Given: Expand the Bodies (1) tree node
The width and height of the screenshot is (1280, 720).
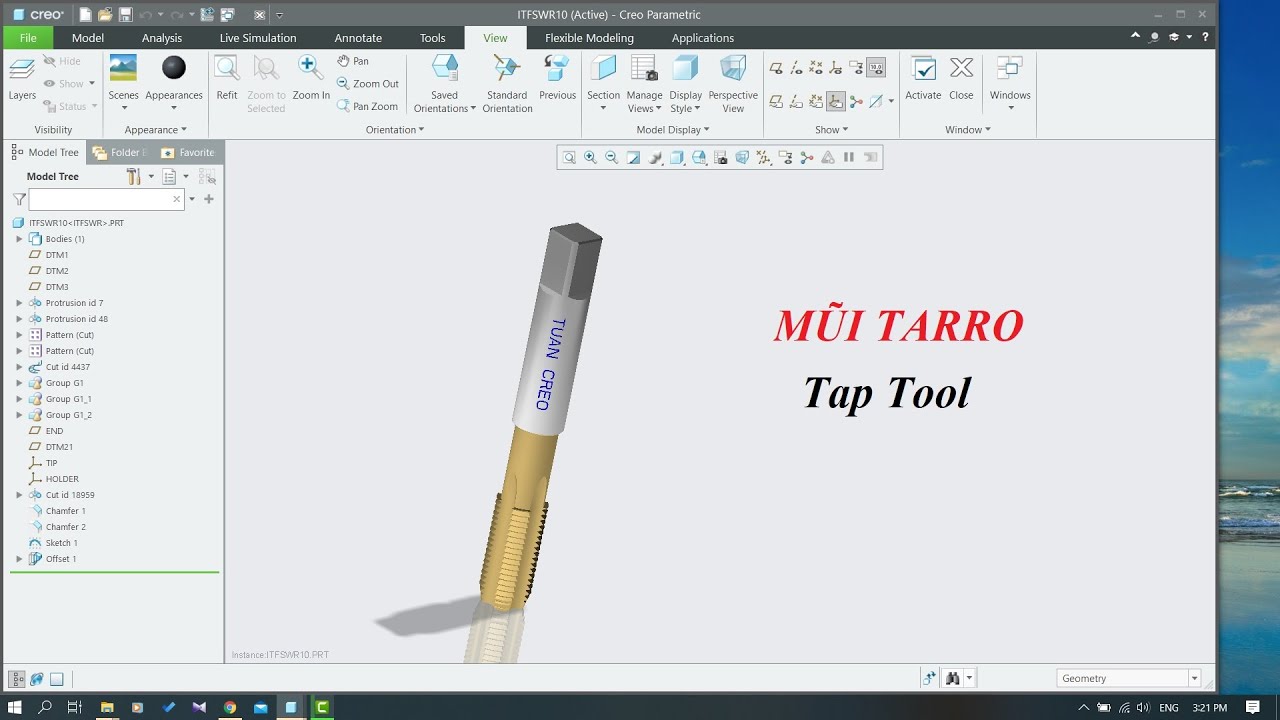Looking at the screenshot, I should 19,239.
